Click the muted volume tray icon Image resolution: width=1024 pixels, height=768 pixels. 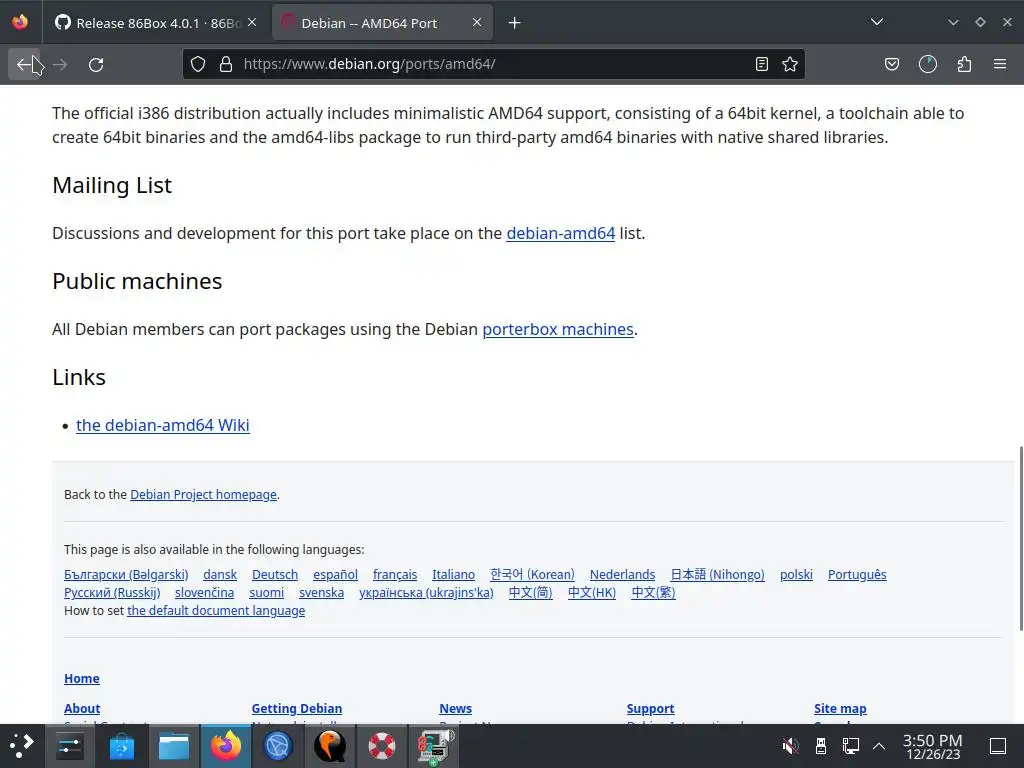(791, 745)
